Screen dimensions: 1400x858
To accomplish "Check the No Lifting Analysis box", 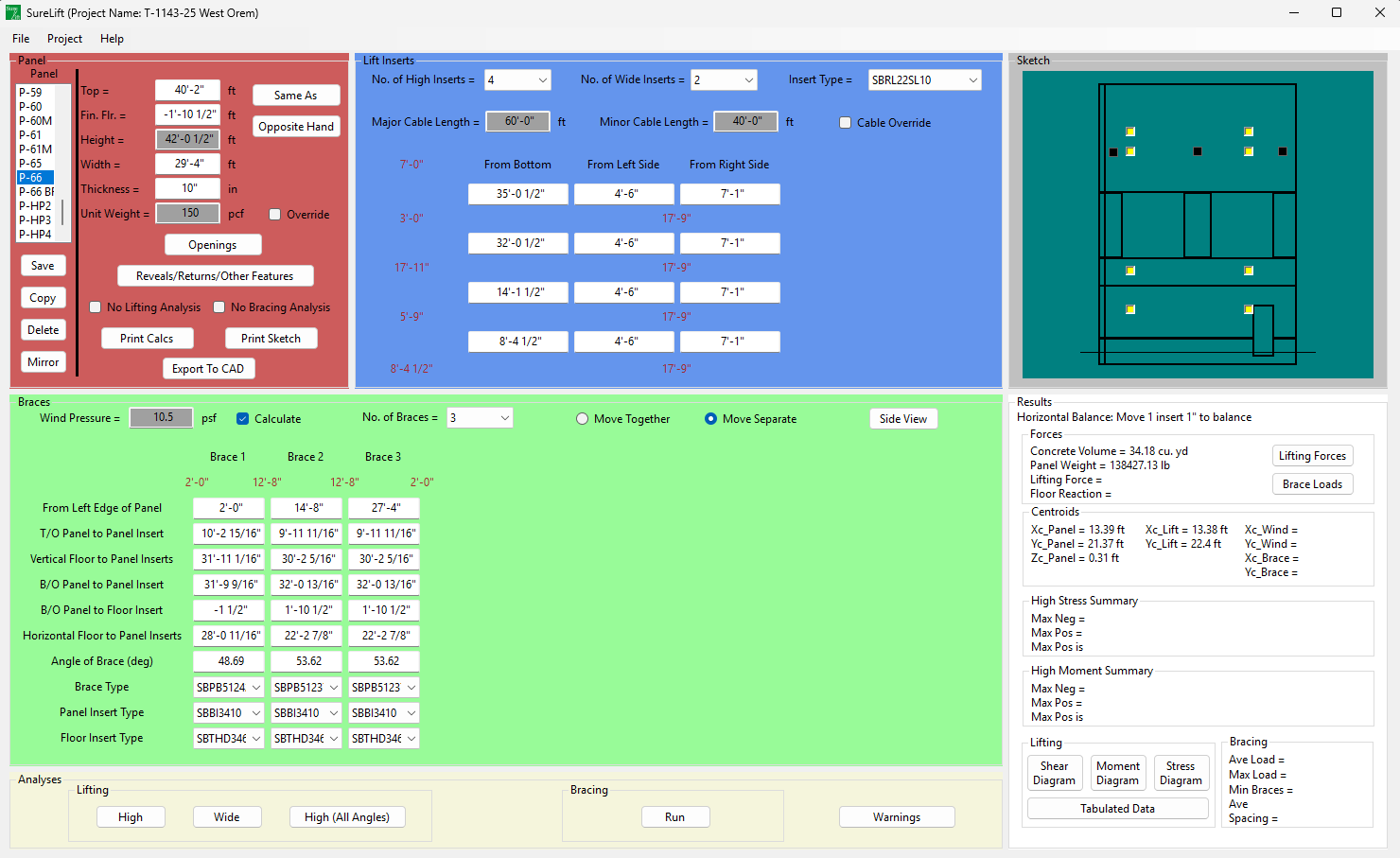I will coord(96,307).
